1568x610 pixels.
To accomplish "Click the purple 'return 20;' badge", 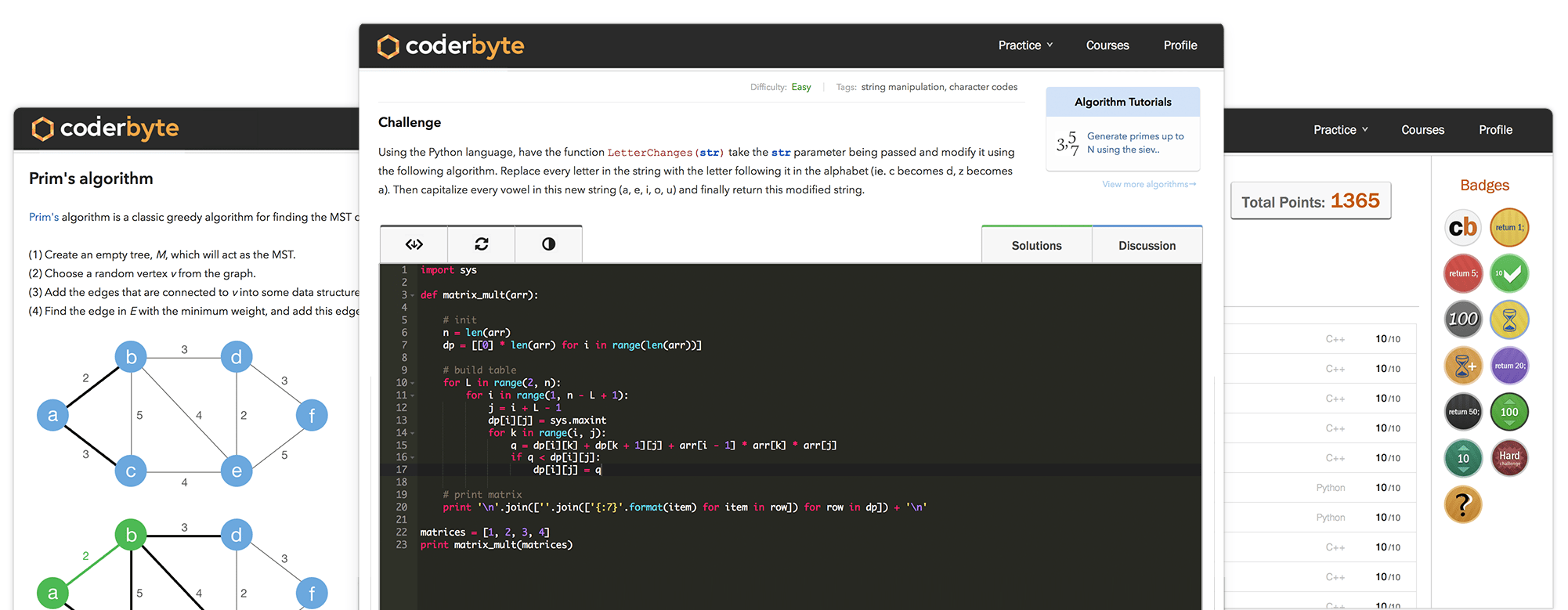I will point(1509,366).
